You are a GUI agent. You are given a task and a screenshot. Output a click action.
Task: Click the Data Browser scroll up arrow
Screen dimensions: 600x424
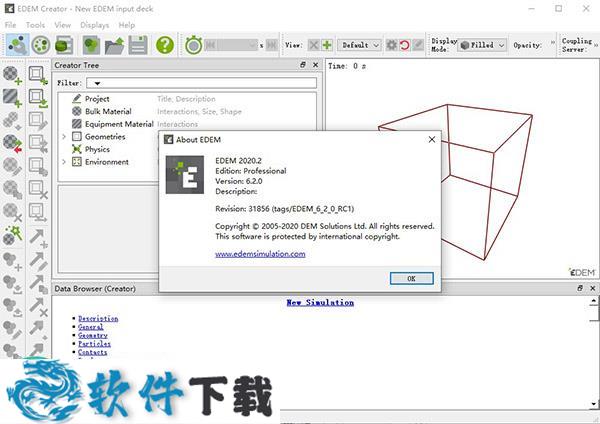(593, 301)
